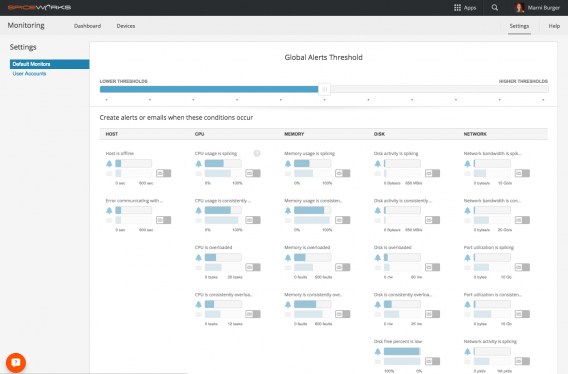Open User Accounts settings link
Image resolution: width=568 pixels, height=374 pixels.
point(29,74)
